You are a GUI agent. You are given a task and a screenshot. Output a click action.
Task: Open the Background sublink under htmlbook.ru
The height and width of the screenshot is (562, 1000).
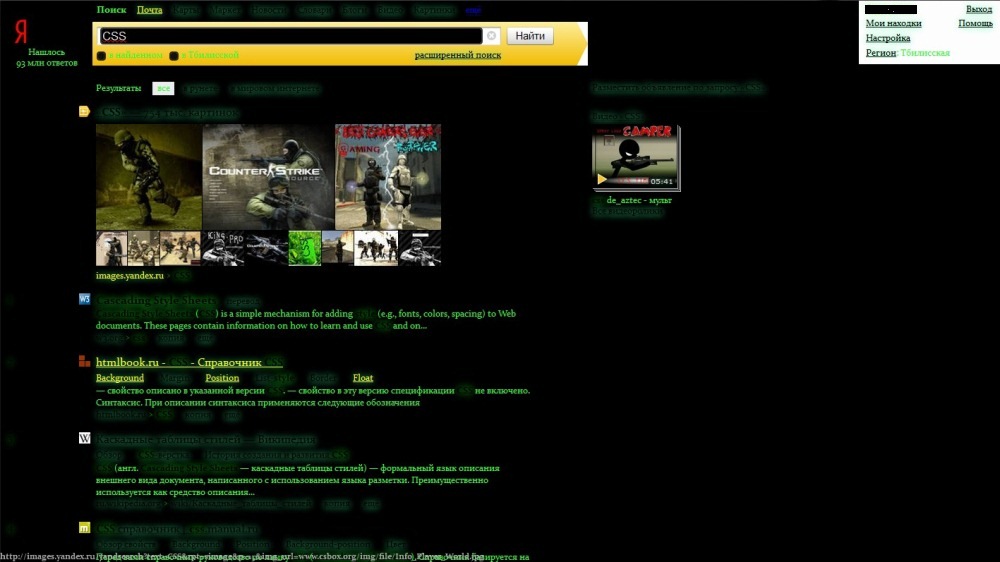[120, 378]
